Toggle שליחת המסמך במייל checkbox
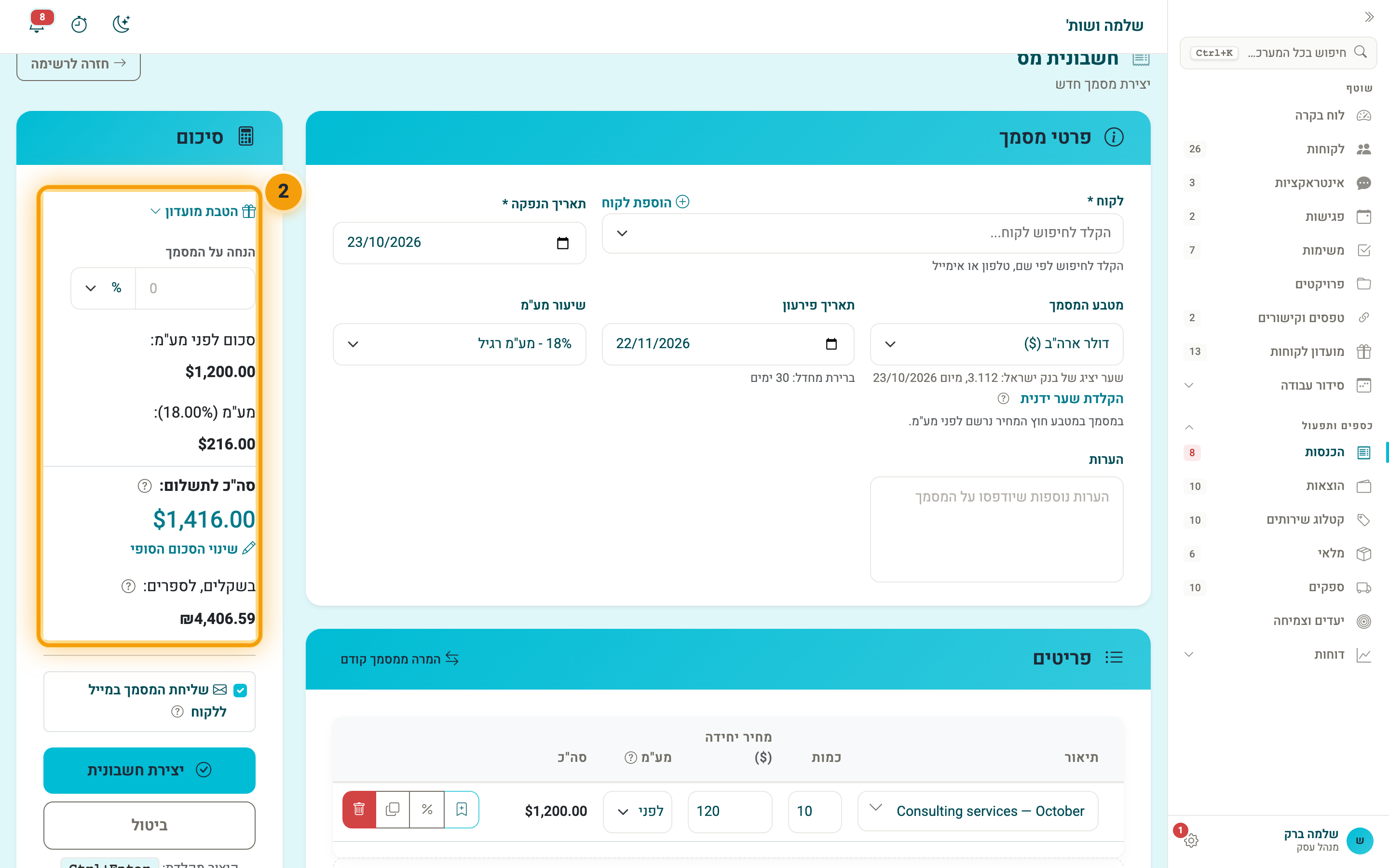Viewport: 1389px width, 868px height. [241, 691]
